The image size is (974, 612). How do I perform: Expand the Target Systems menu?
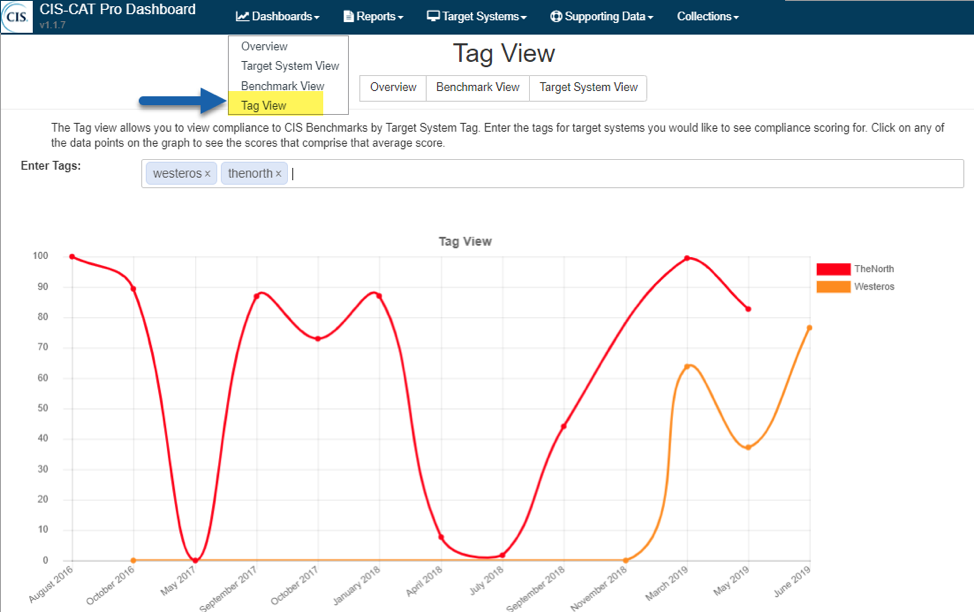click(477, 17)
